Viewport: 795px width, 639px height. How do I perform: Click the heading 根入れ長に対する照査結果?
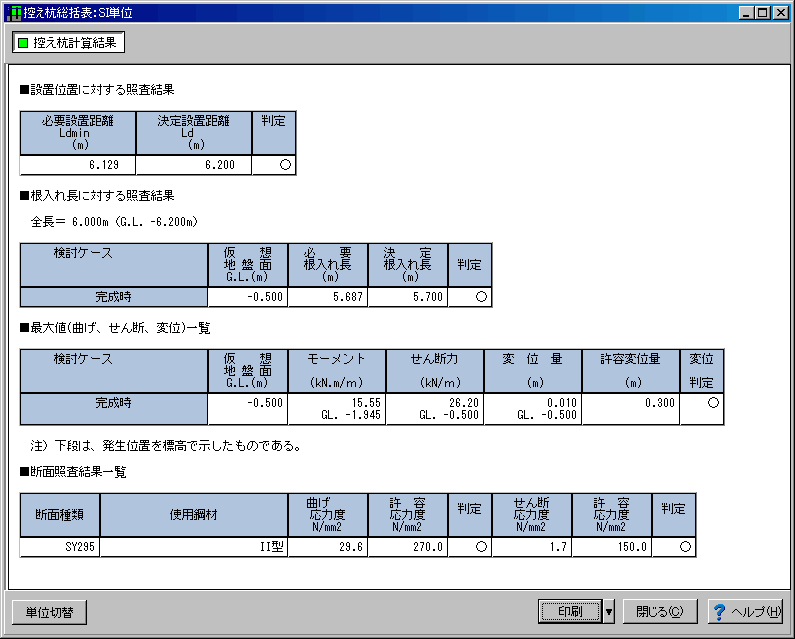pyautogui.click(x=97, y=196)
